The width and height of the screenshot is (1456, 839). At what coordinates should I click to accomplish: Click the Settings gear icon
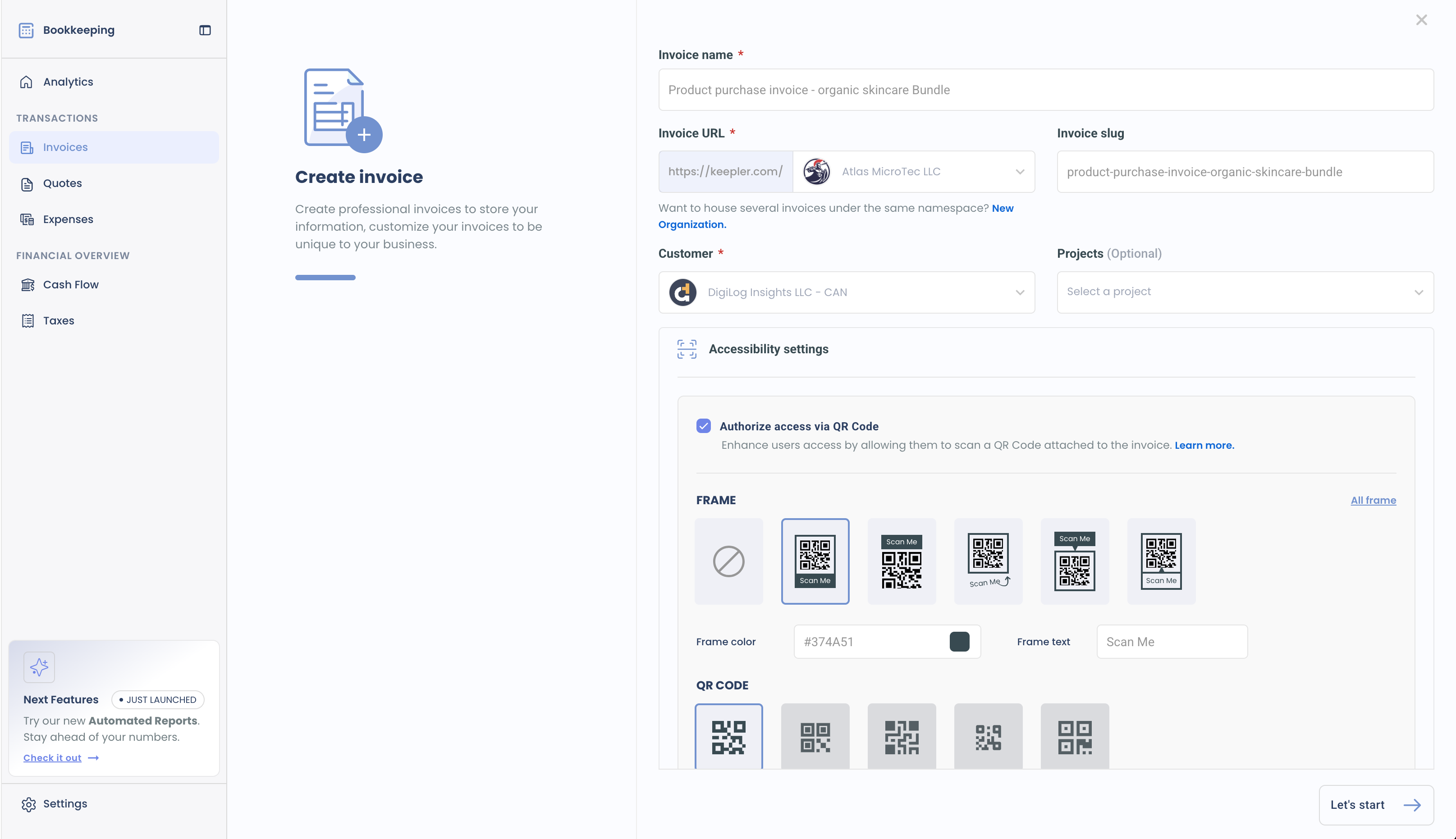click(x=29, y=803)
